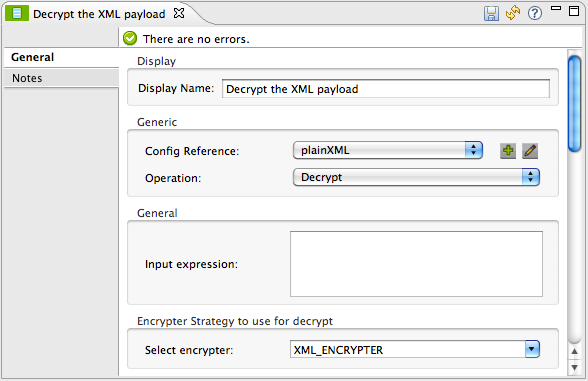
Task: Click the 'Input expression:' label
Action: [x=191, y=264]
